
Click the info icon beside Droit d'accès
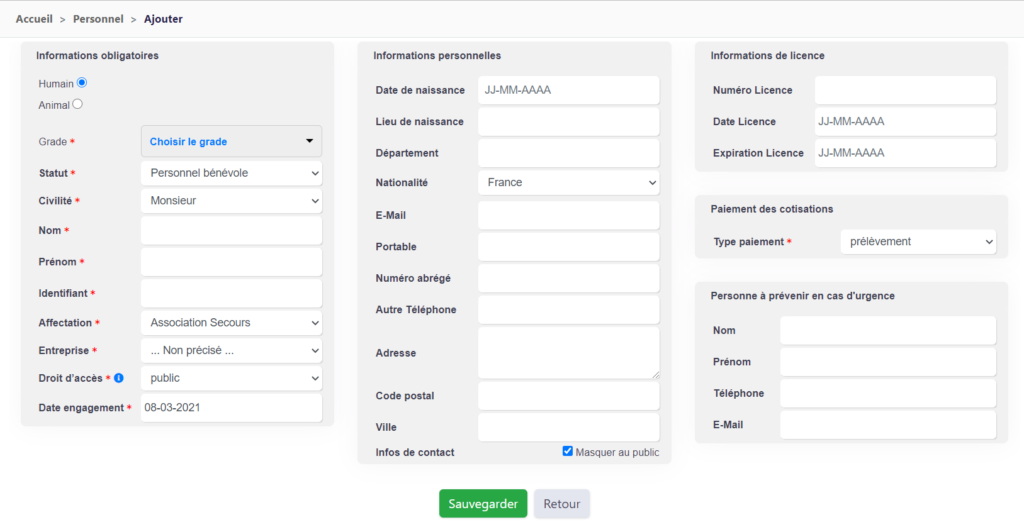click(119, 378)
